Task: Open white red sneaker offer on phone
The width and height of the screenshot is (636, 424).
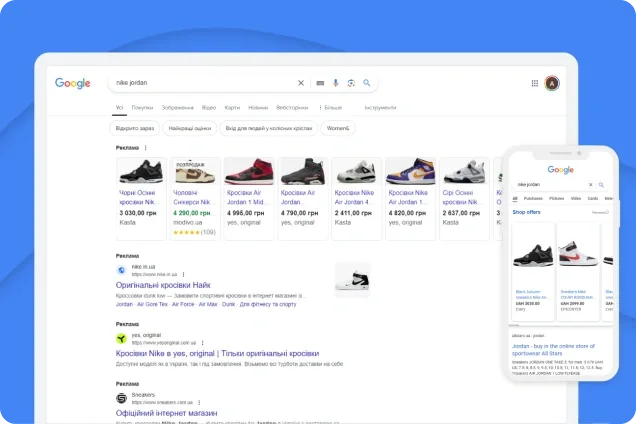Action: (x=578, y=271)
